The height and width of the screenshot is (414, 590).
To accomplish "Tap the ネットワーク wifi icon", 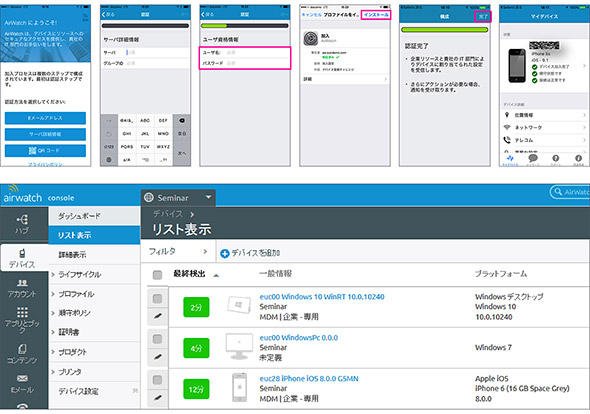I will (x=507, y=127).
